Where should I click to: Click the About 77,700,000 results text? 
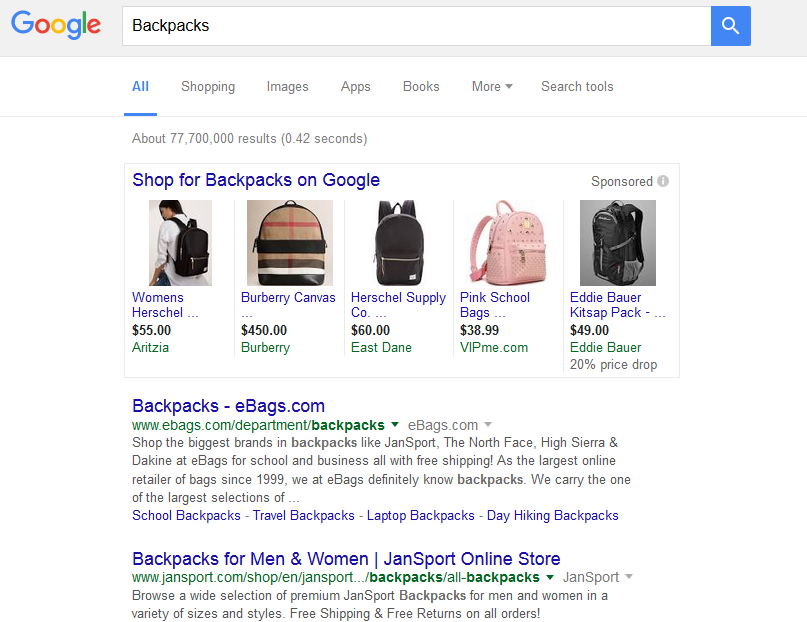coord(250,138)
